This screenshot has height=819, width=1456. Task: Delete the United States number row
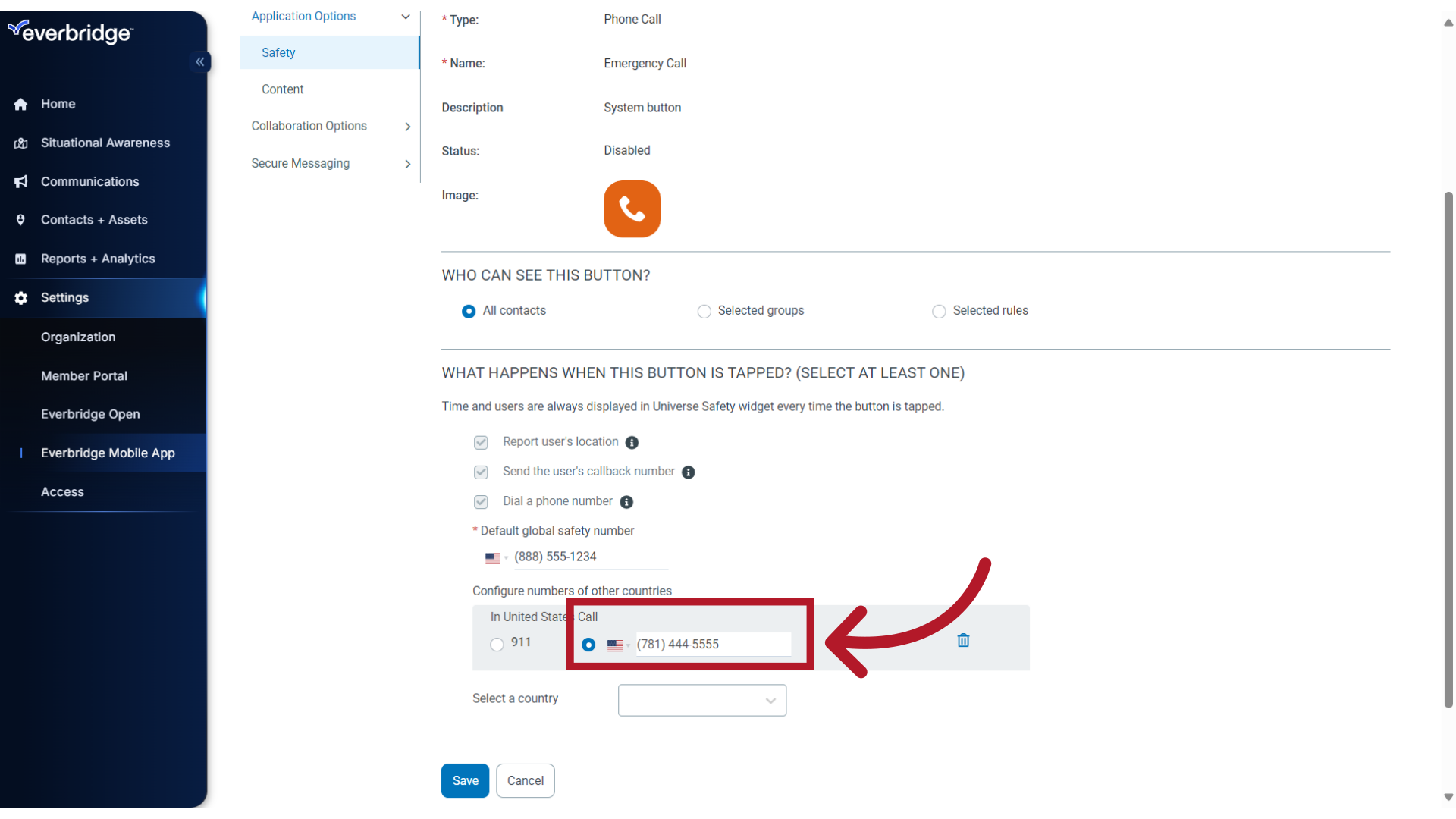pos(962,640)
